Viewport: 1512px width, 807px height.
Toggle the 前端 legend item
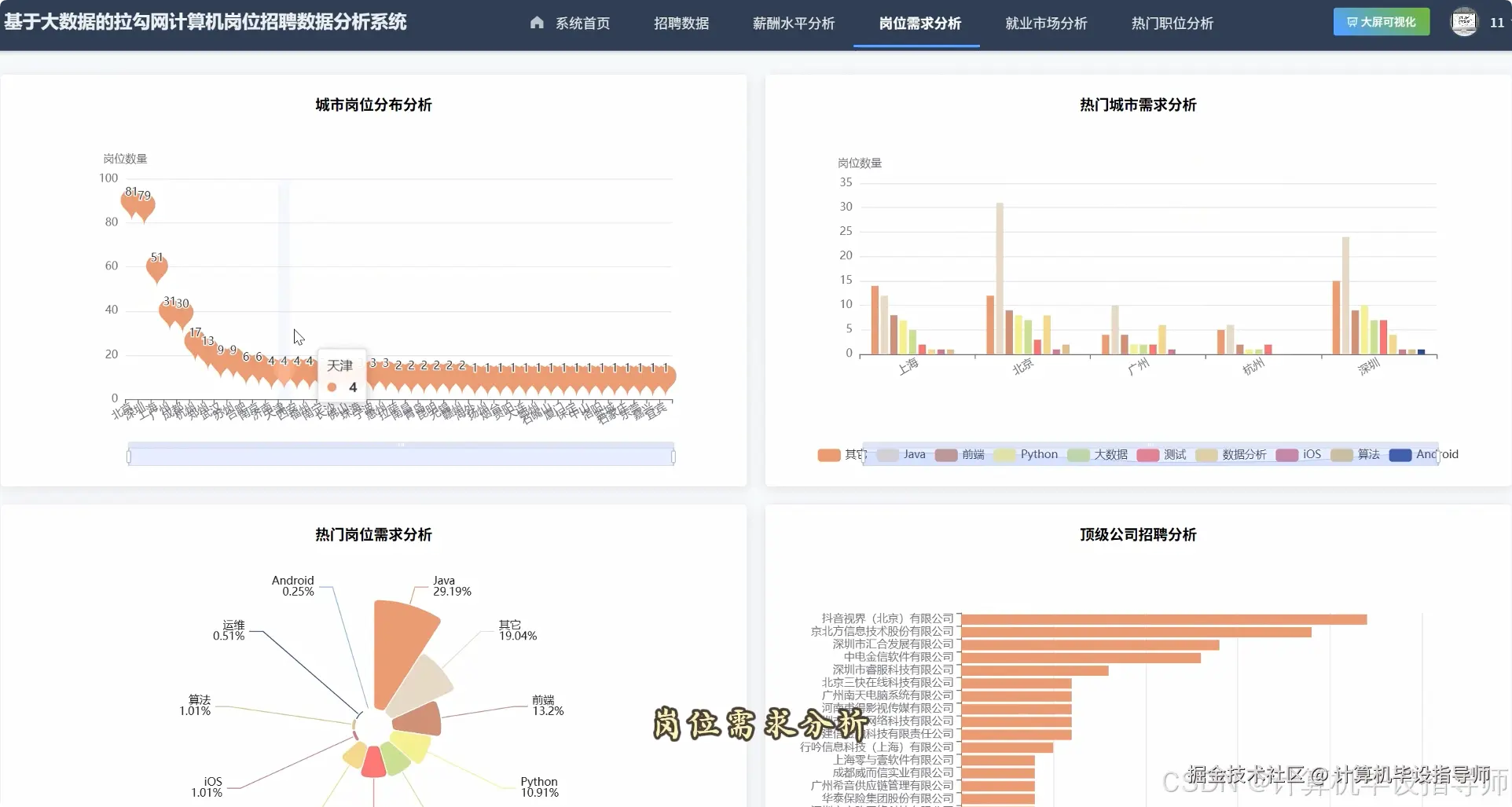[x=960, y=455]
